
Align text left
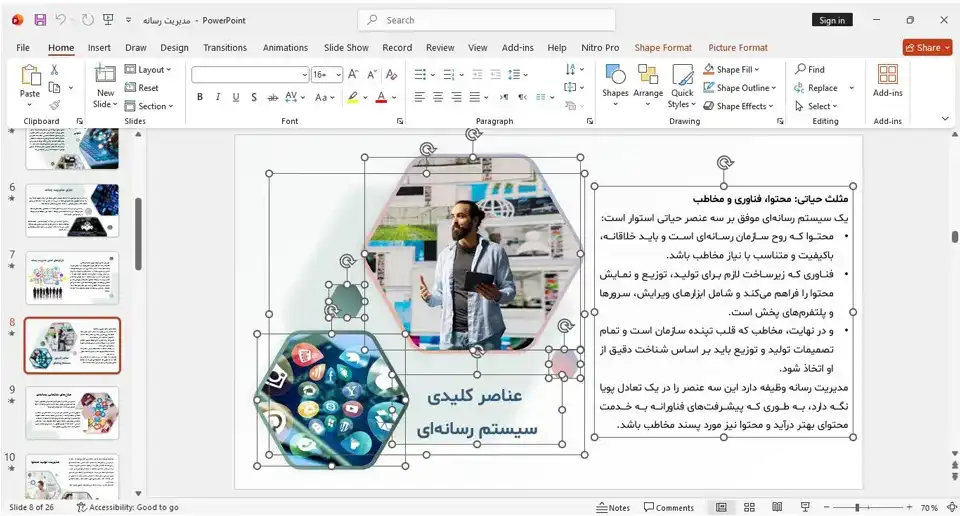[x=419, y=97]
